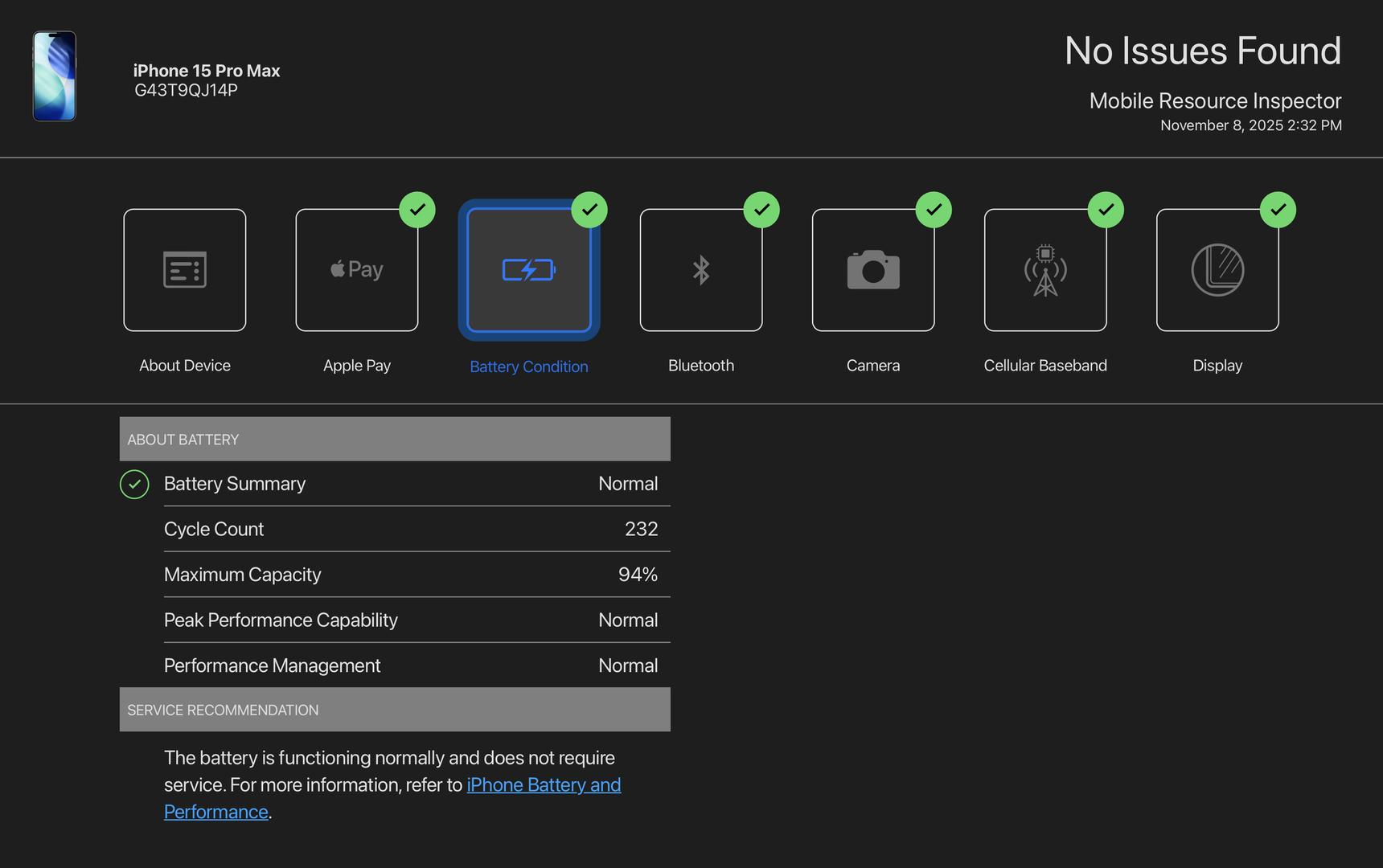Click the ABOUT BATTERY section header
This screenshot has height=868, width=1383.
[x=395, y=439]
